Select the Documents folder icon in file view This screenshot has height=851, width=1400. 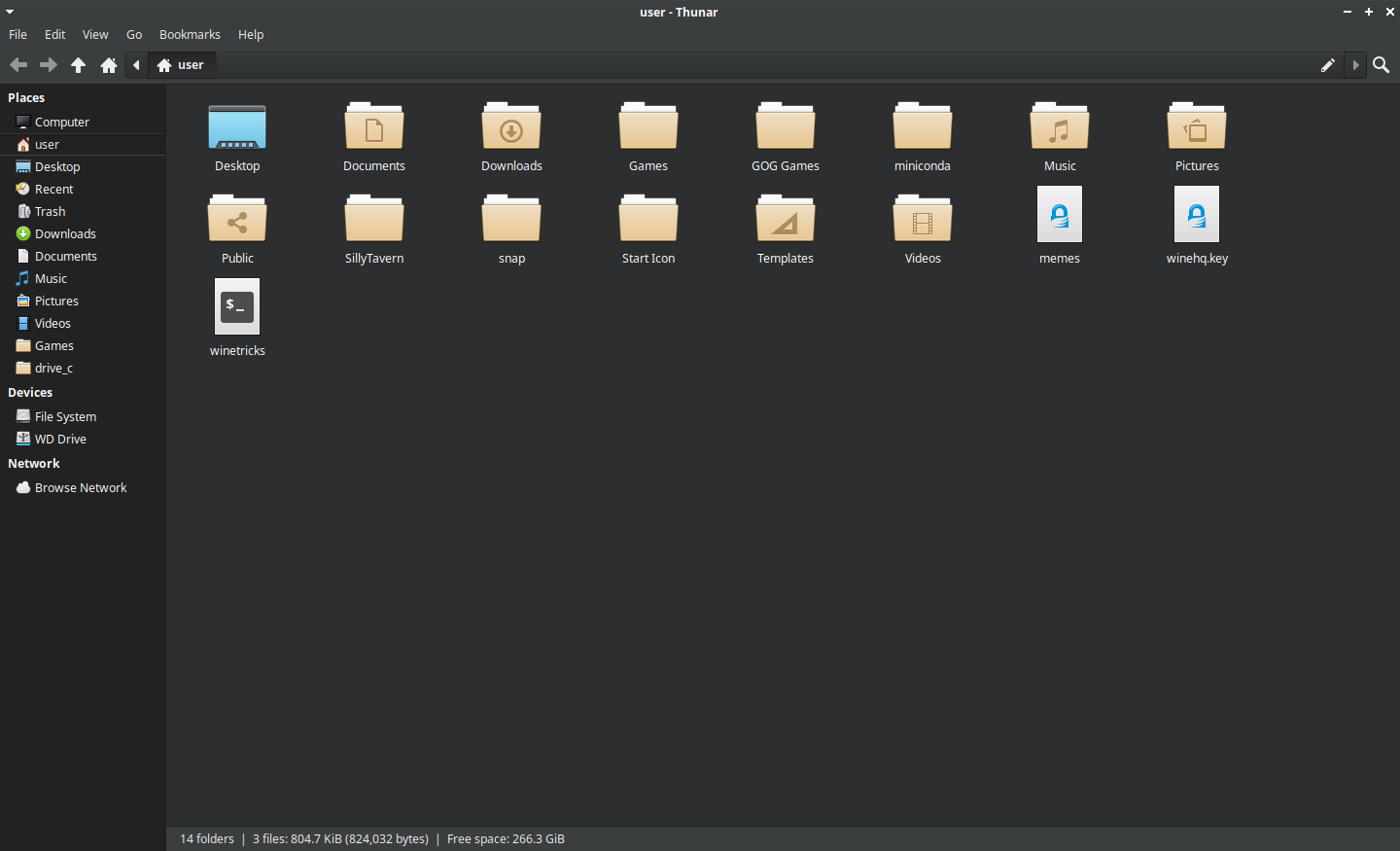tap(374, 127)
